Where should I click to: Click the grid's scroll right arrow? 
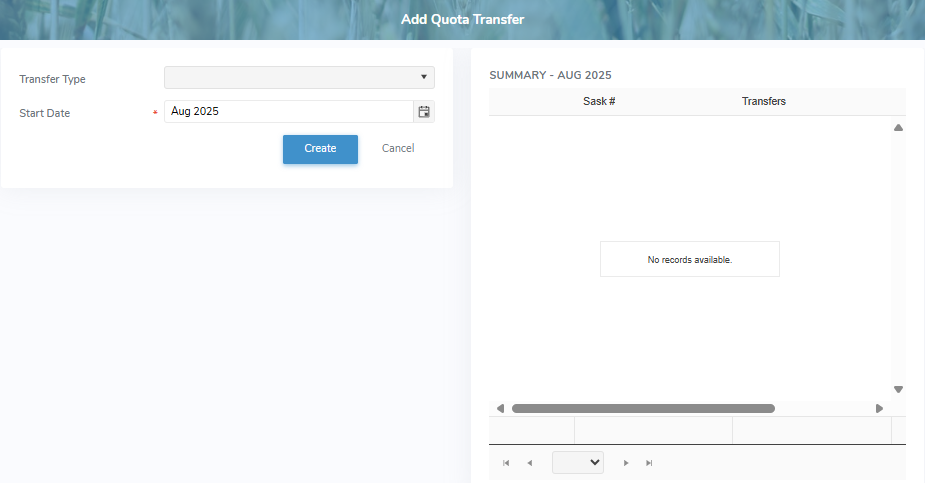(879, 408)
